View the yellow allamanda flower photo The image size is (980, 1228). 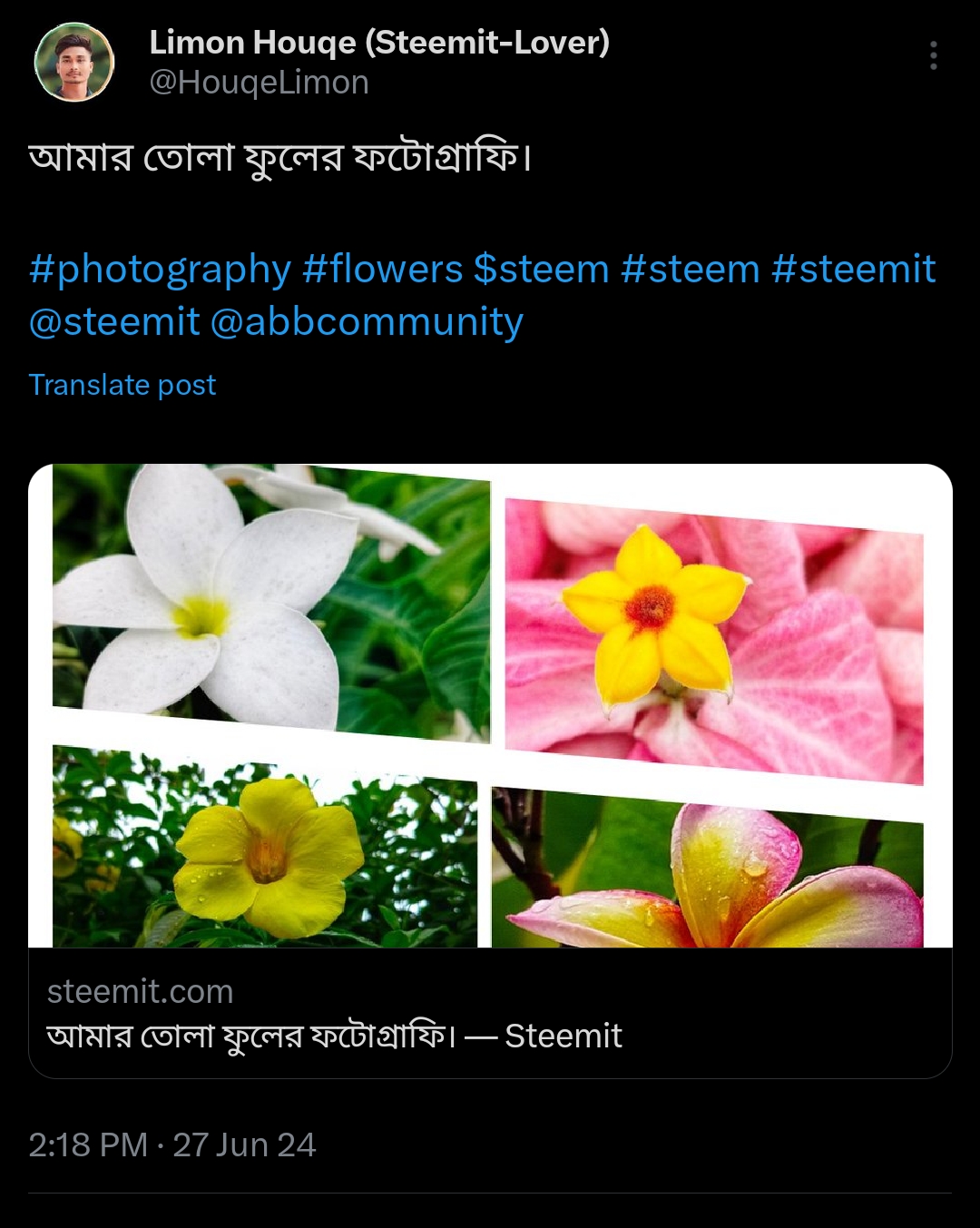[x=265, y=847]
